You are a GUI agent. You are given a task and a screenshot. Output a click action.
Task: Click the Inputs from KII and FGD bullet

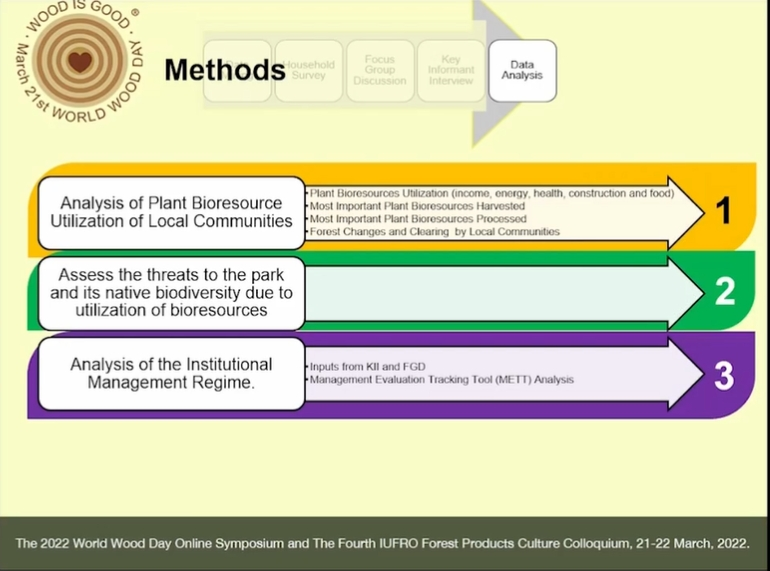[x=369, y=367]
